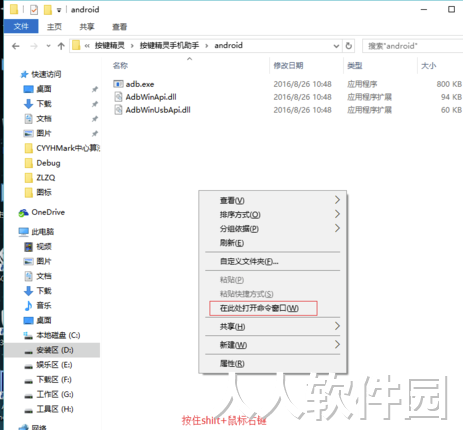463x430 pixels.
Task: Click the hidden-path chevron before 按键精灵
Action: (87, 46)
